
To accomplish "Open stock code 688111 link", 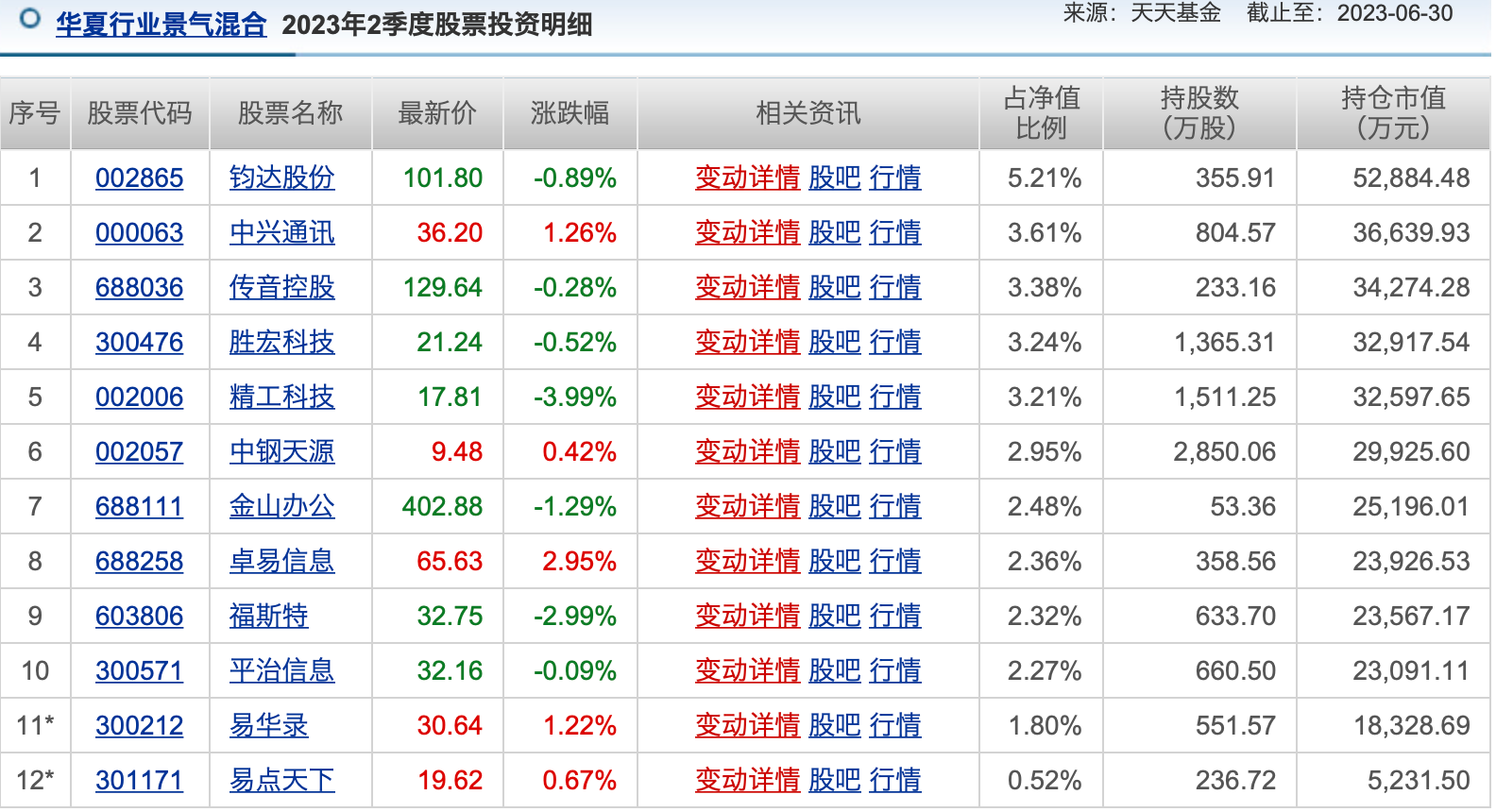I will click(x=139, y=507).
